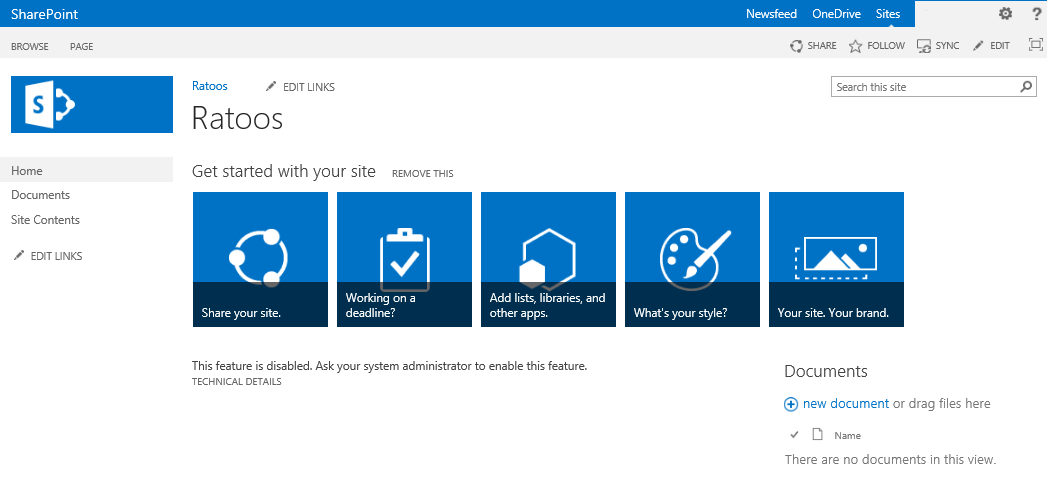Click the blue plus new document icon
Image resolution: width=1047 pixels, height=498 pixels.
[791, 404]
